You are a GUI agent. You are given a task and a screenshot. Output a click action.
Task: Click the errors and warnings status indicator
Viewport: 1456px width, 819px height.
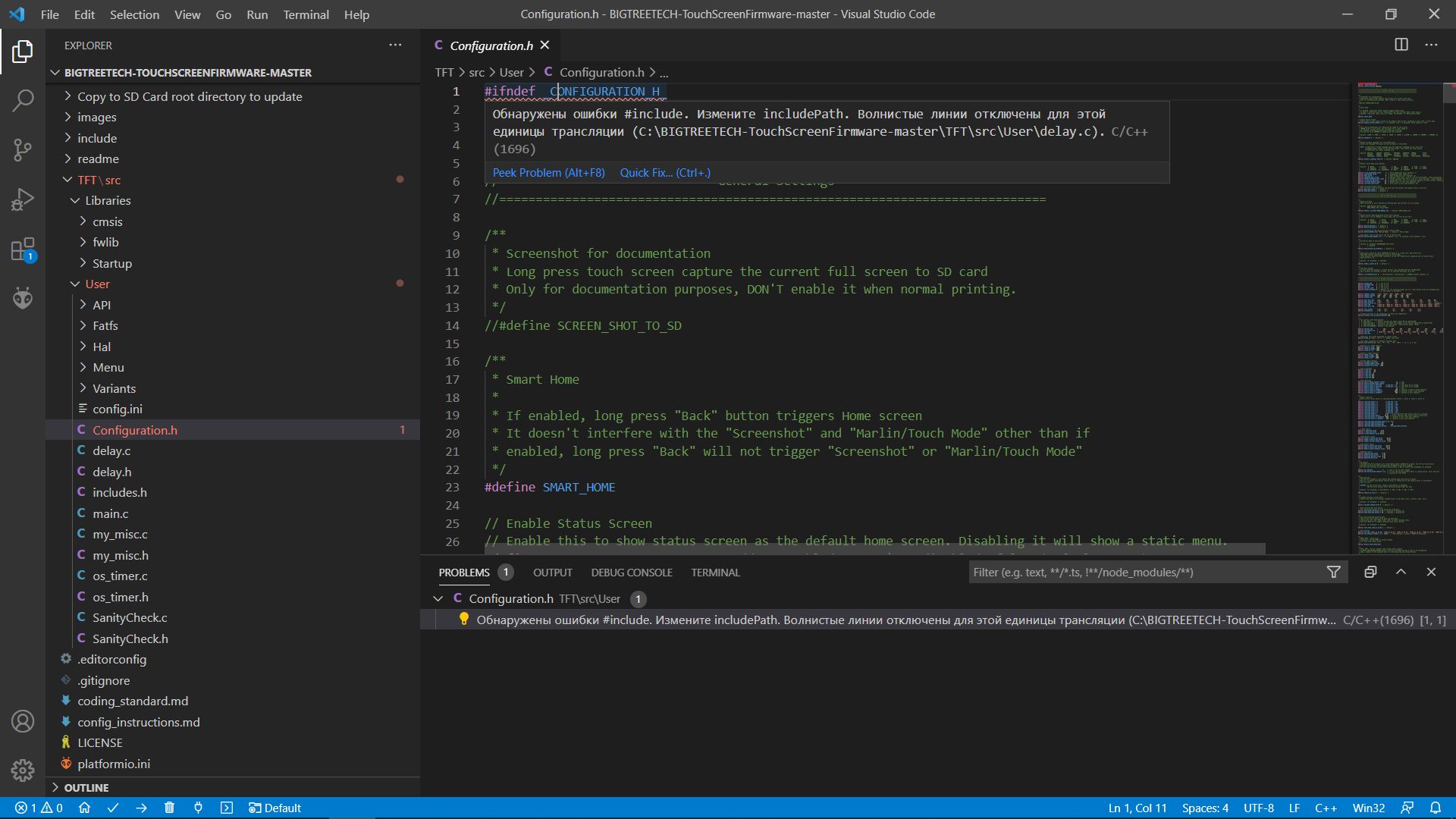[39, 808]
